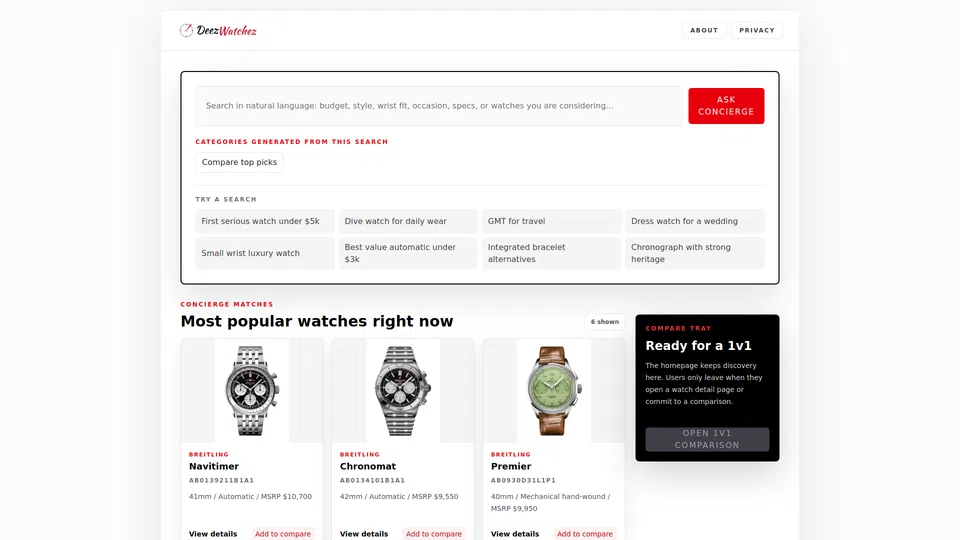Add the Chronomat to compare
Viewport: 960px width, 540px height.
433,534
